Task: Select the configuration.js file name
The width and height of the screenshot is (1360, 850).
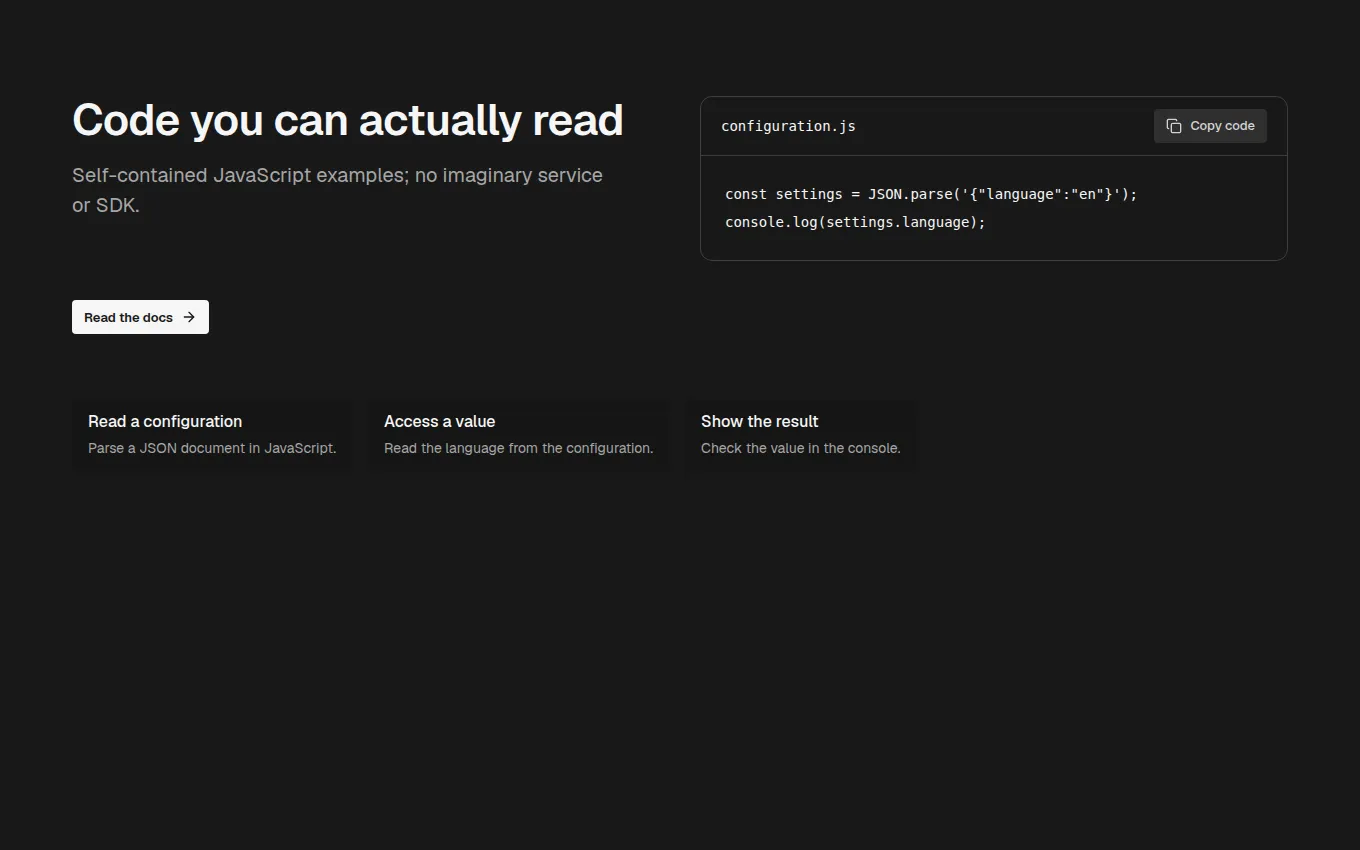Action: (788, 126)
